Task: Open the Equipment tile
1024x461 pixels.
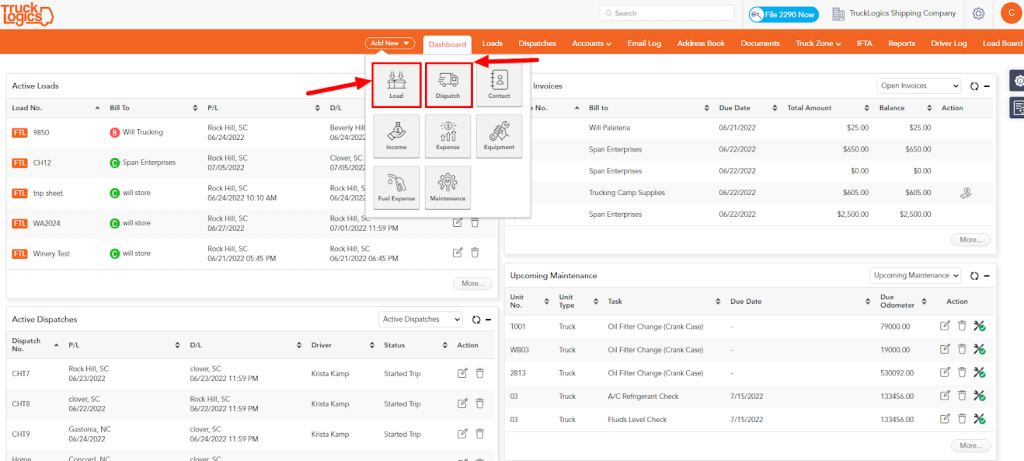Action: click(499, 136)
